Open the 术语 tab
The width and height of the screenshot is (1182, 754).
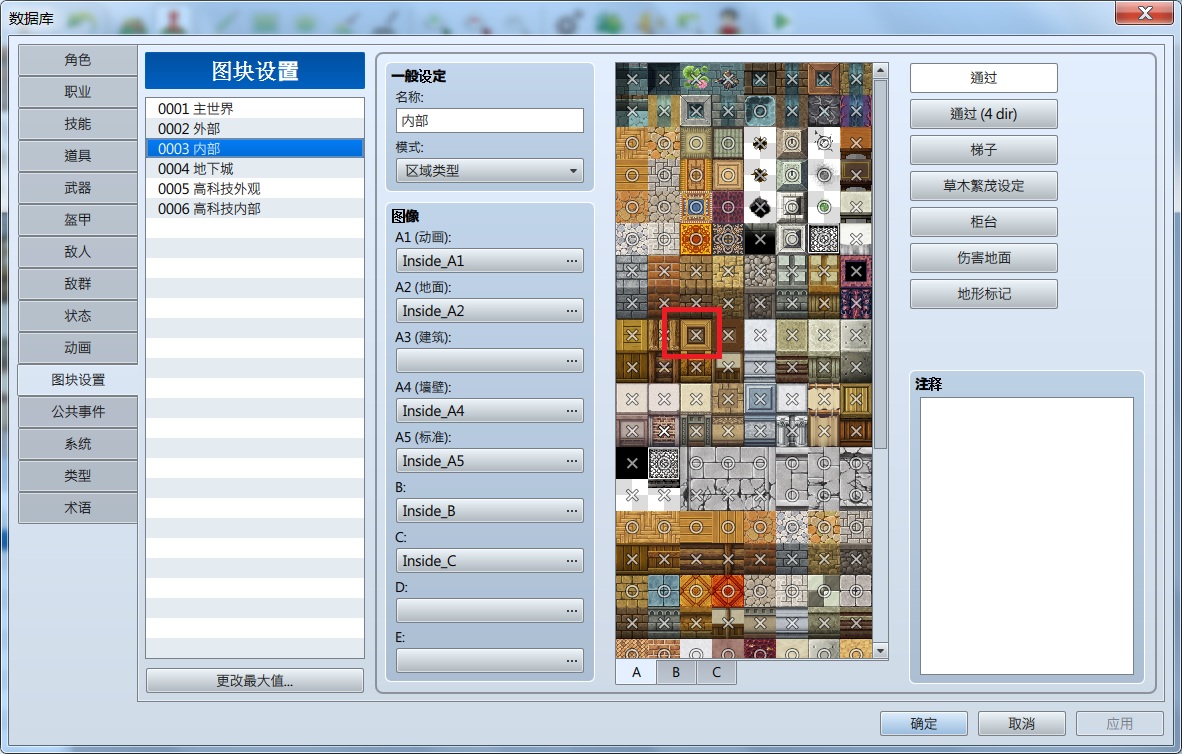point(78,508)
